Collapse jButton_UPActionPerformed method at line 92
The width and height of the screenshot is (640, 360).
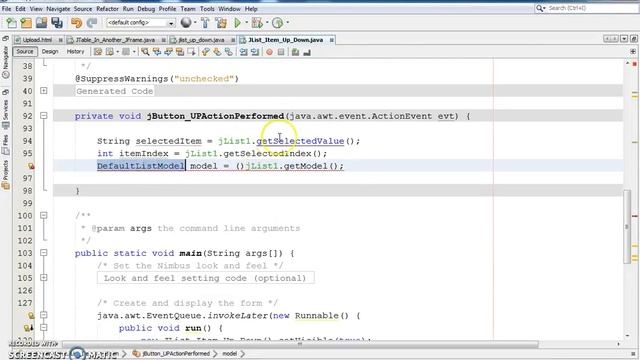pos(44,116)
